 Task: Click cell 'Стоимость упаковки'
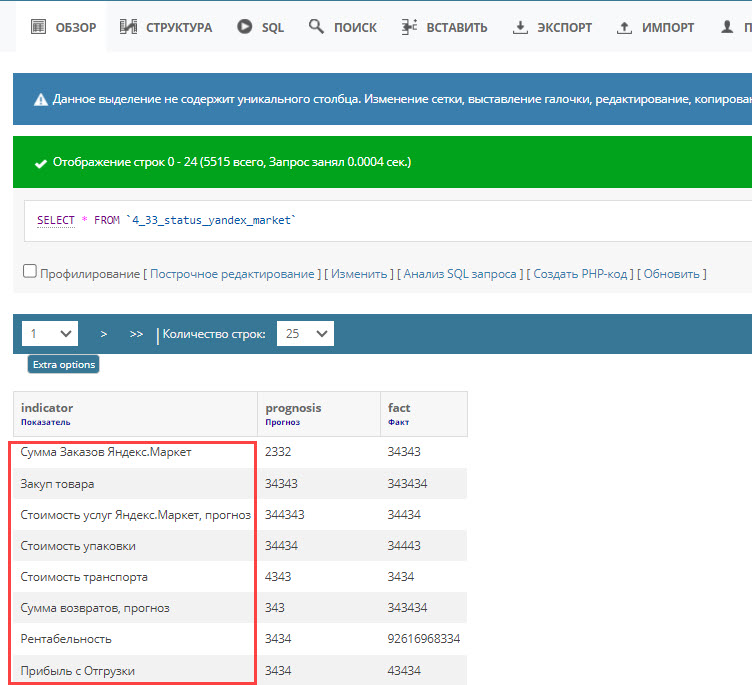pos(78,546)
